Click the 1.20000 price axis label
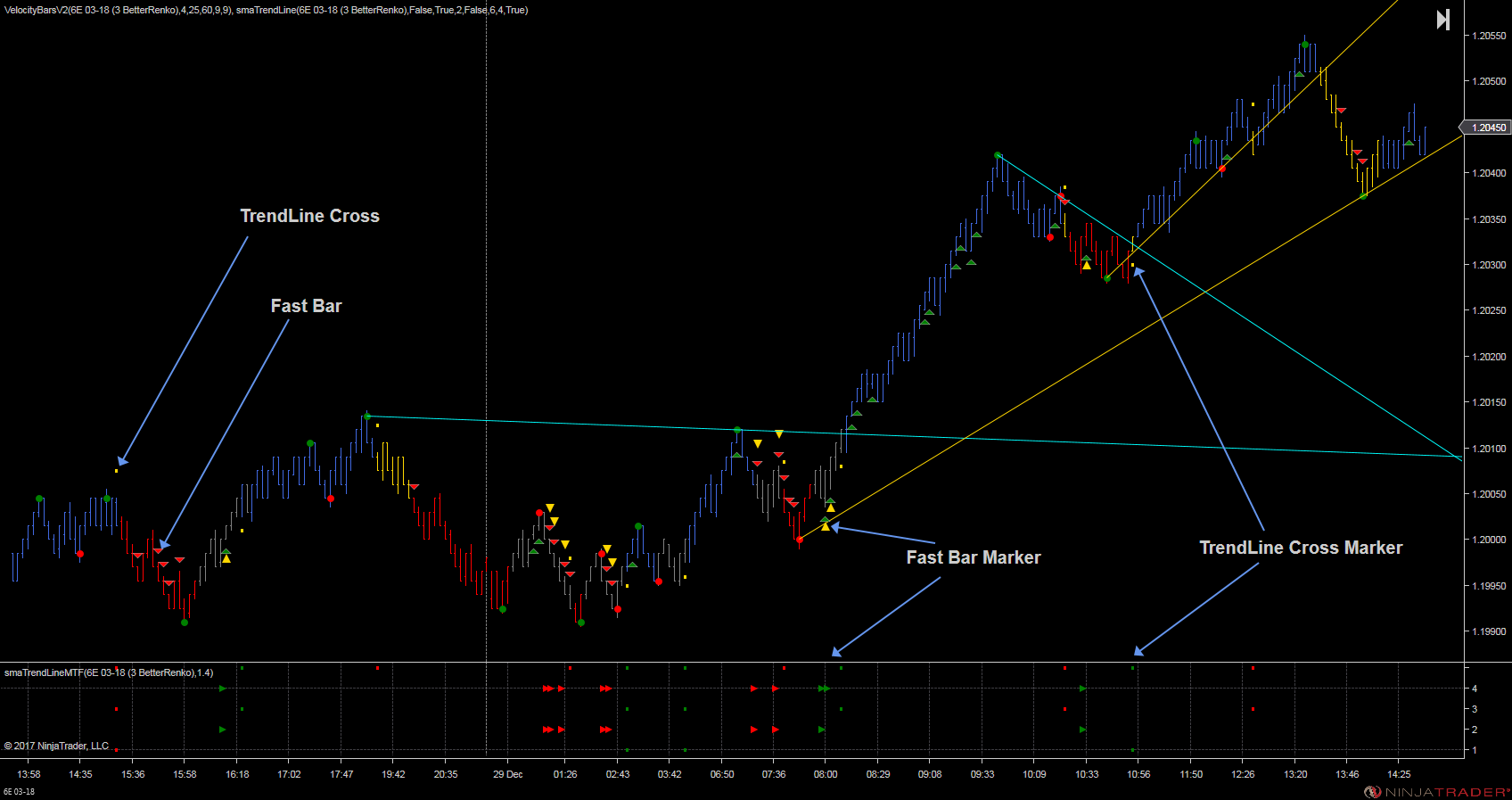 tap(1489, 540)
